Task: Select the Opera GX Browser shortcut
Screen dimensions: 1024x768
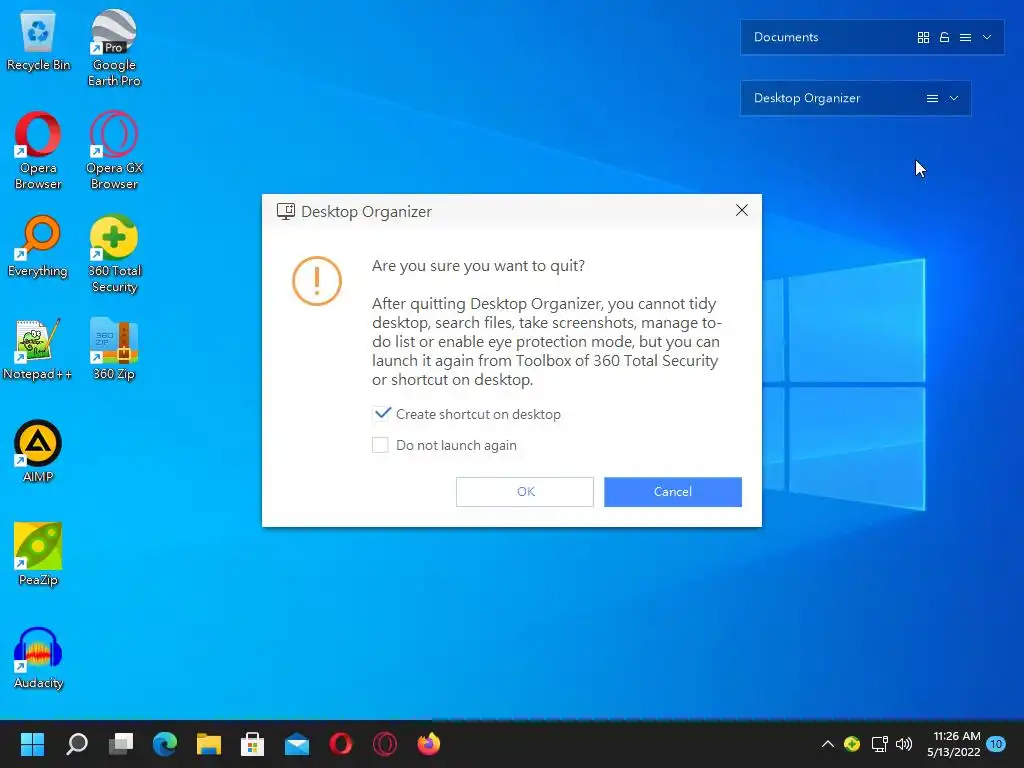Action: [114, 151]
